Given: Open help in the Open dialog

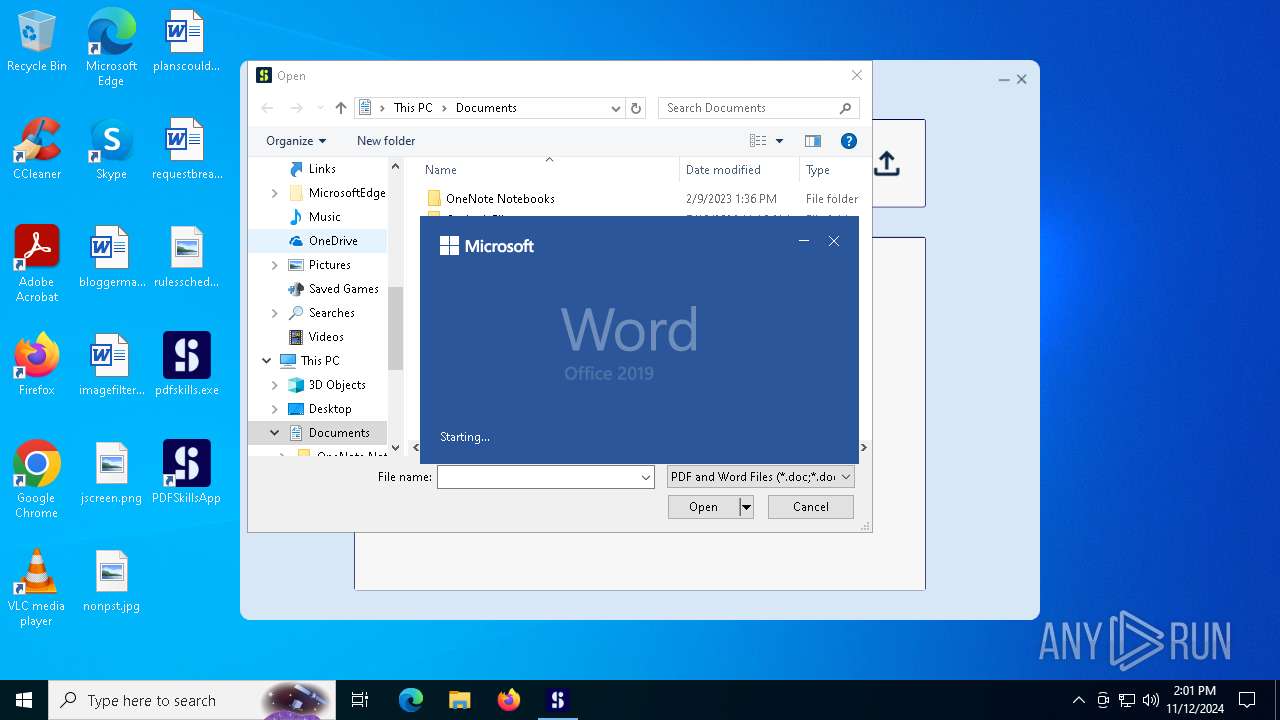Looking at the screenshot, I should [849, 141].
